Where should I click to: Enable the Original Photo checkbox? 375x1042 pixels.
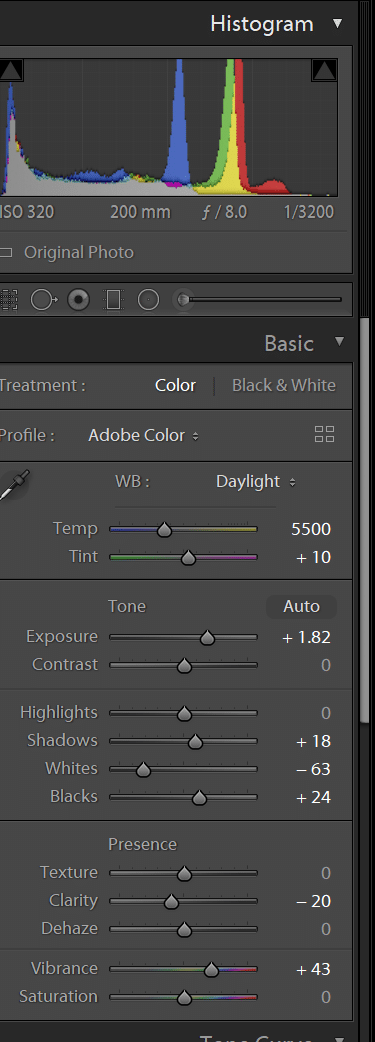[7, 253]
